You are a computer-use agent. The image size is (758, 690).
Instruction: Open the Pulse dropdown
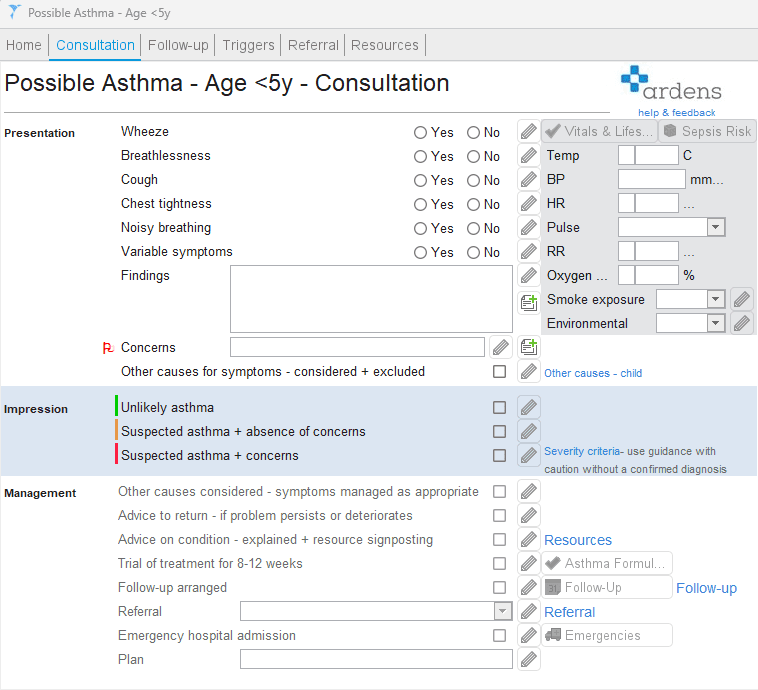[716, 227]
